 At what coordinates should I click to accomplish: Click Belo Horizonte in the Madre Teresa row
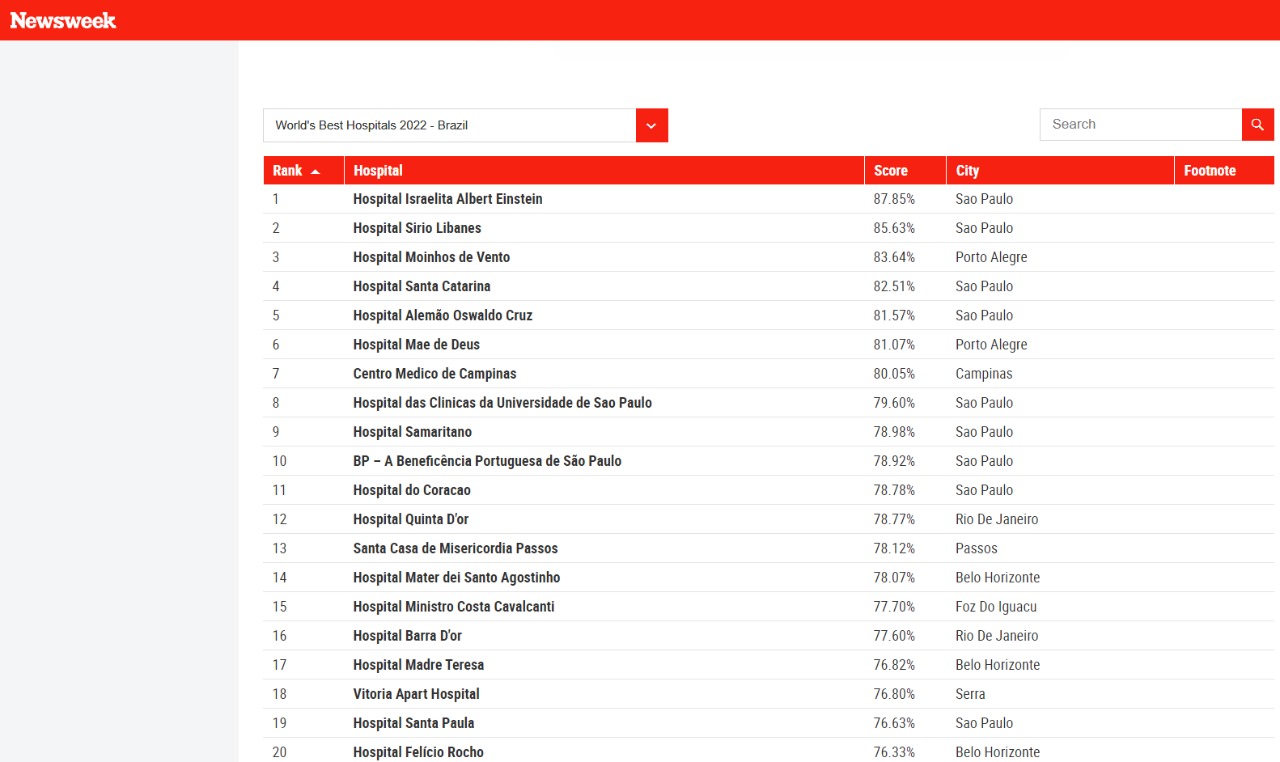(x=998, y=664)
